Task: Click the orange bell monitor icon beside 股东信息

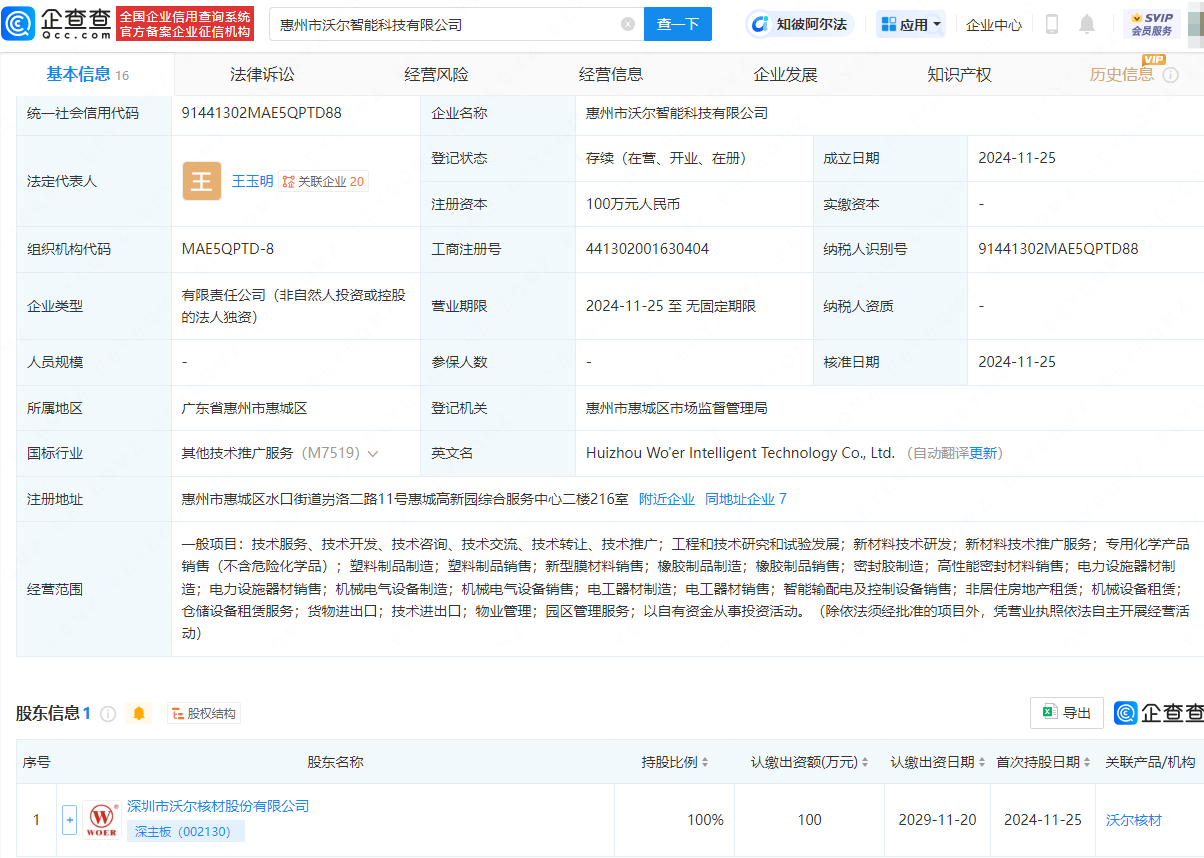Action: [x=139, y=713]
